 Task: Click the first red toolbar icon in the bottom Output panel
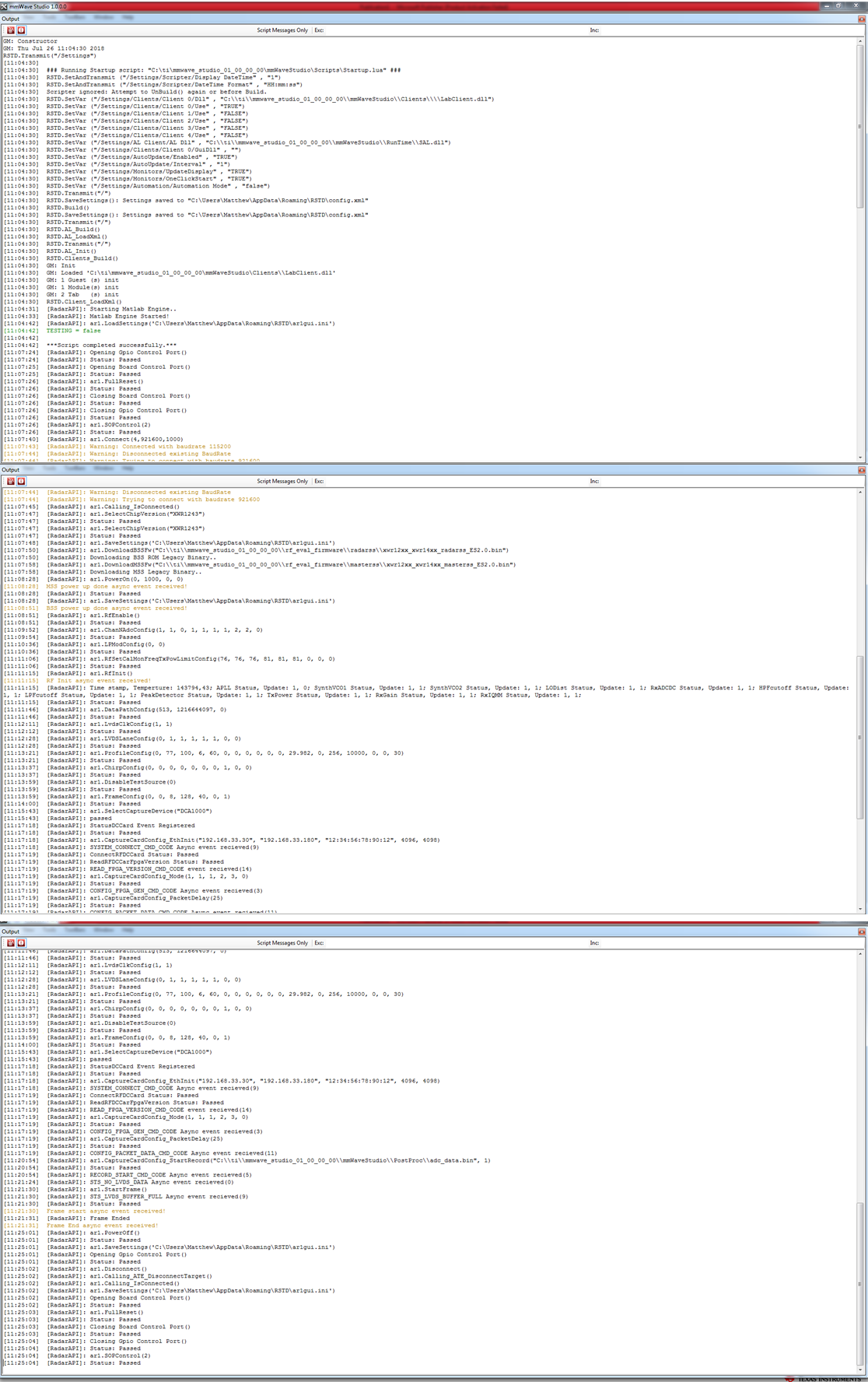point(11,942)
